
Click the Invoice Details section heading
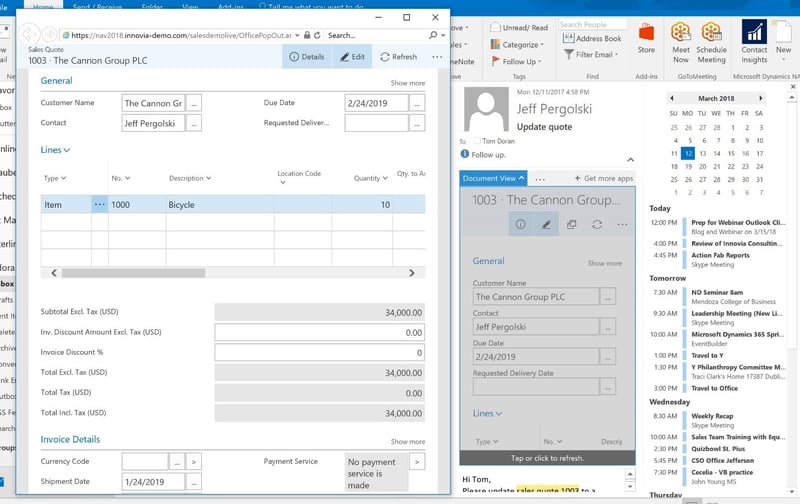click(x=70, y=439)
